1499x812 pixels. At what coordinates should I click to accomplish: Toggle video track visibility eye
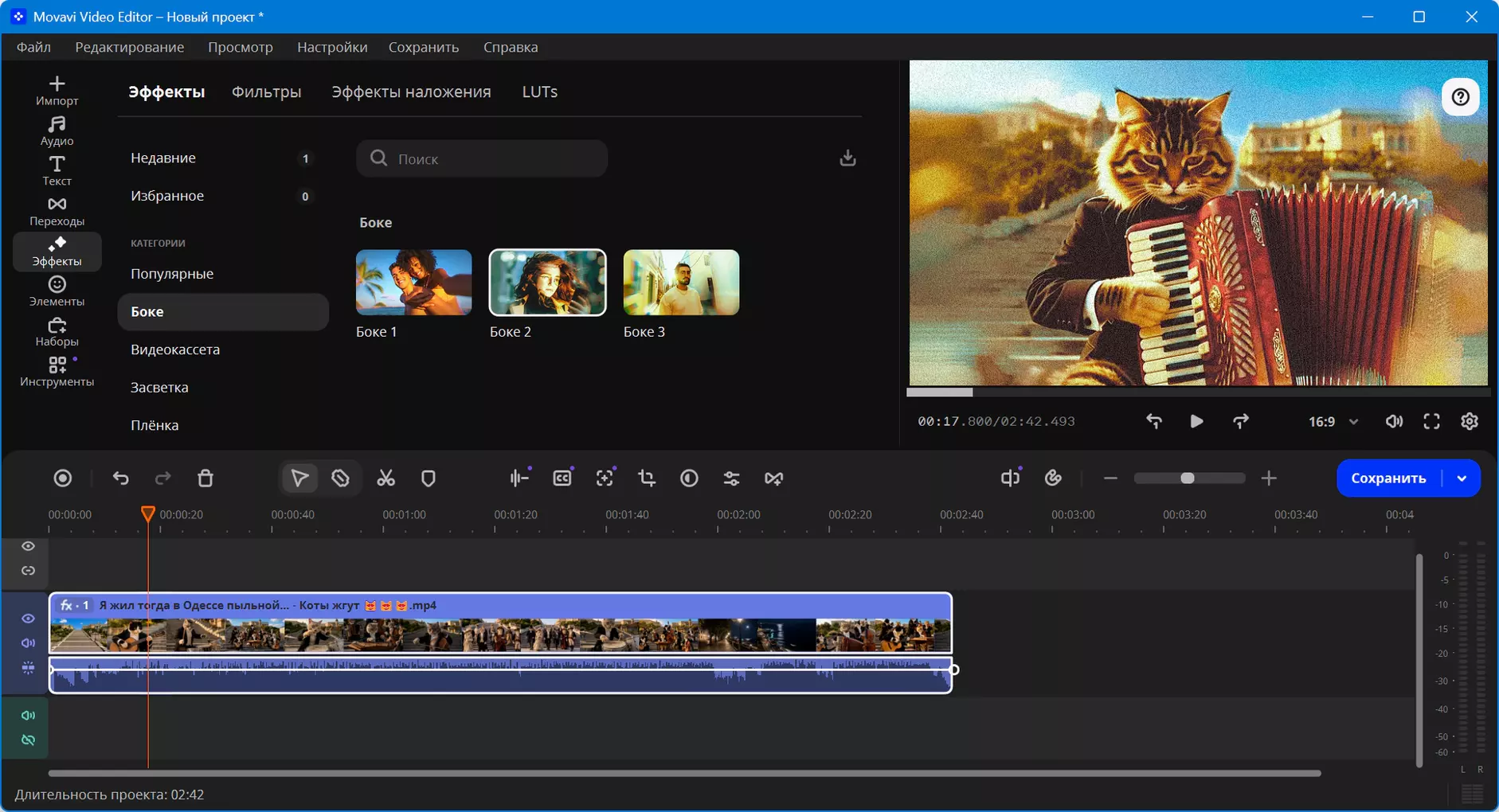[x=28, y=619]
